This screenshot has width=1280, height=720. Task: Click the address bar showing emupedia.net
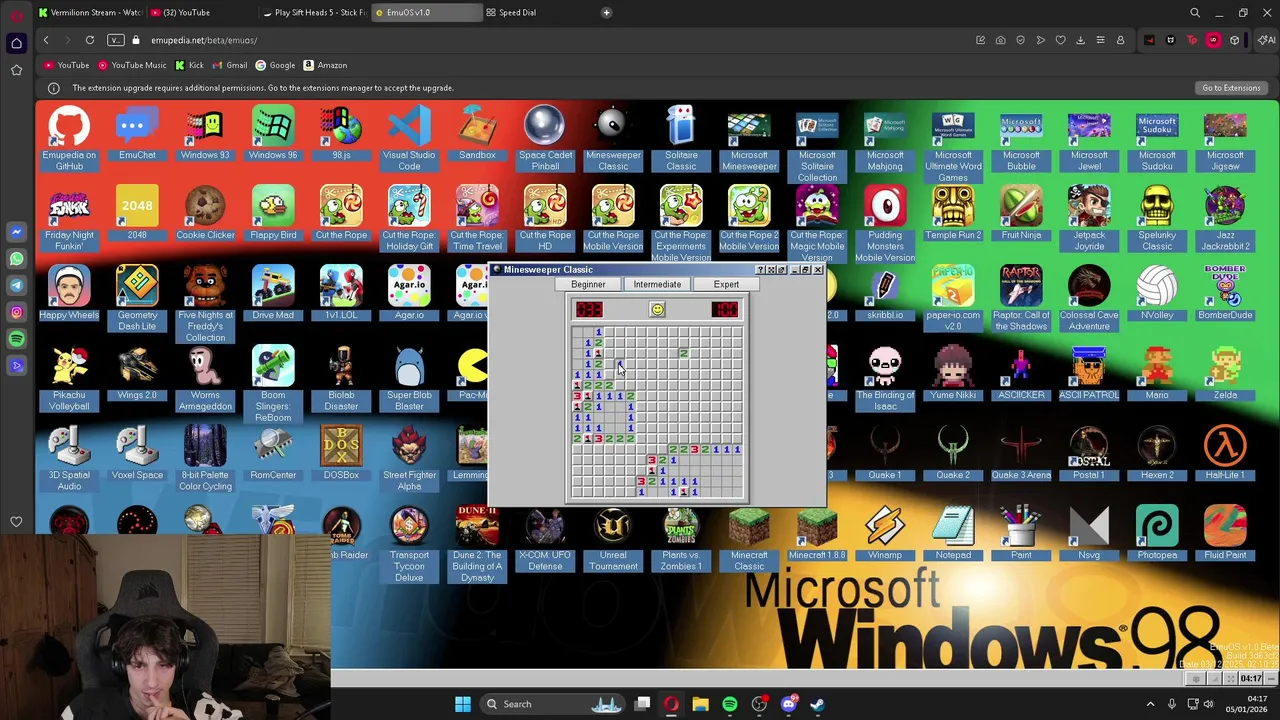[x=540, y=40]
